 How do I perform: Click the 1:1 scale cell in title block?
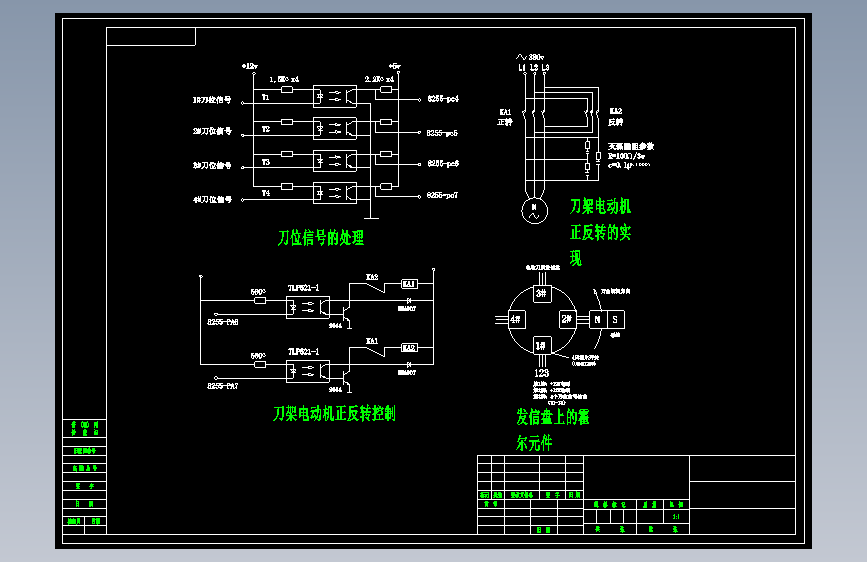point(676,517)
